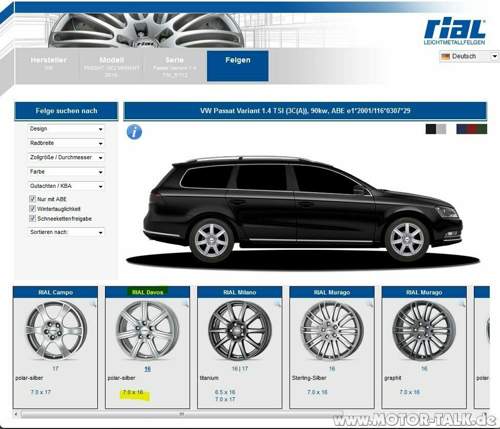Click the 'Felge suchen nach' panel header

point(66,111)
